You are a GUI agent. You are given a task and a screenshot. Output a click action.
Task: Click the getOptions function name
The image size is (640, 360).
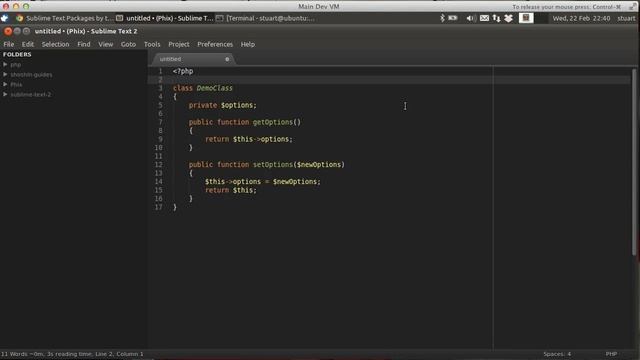point(273,122)
